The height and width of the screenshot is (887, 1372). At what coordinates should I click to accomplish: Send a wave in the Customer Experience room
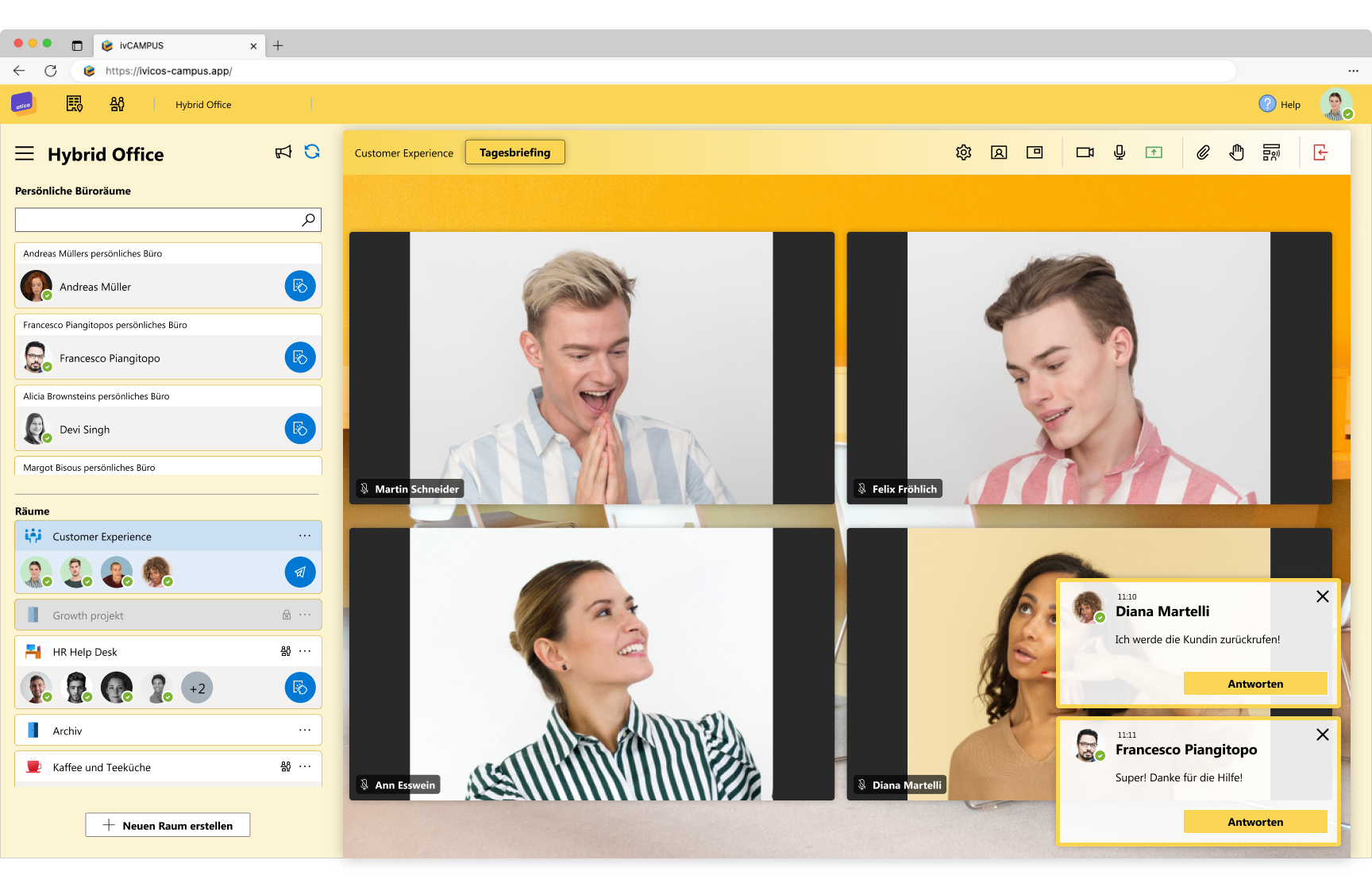tap(299, 572)
